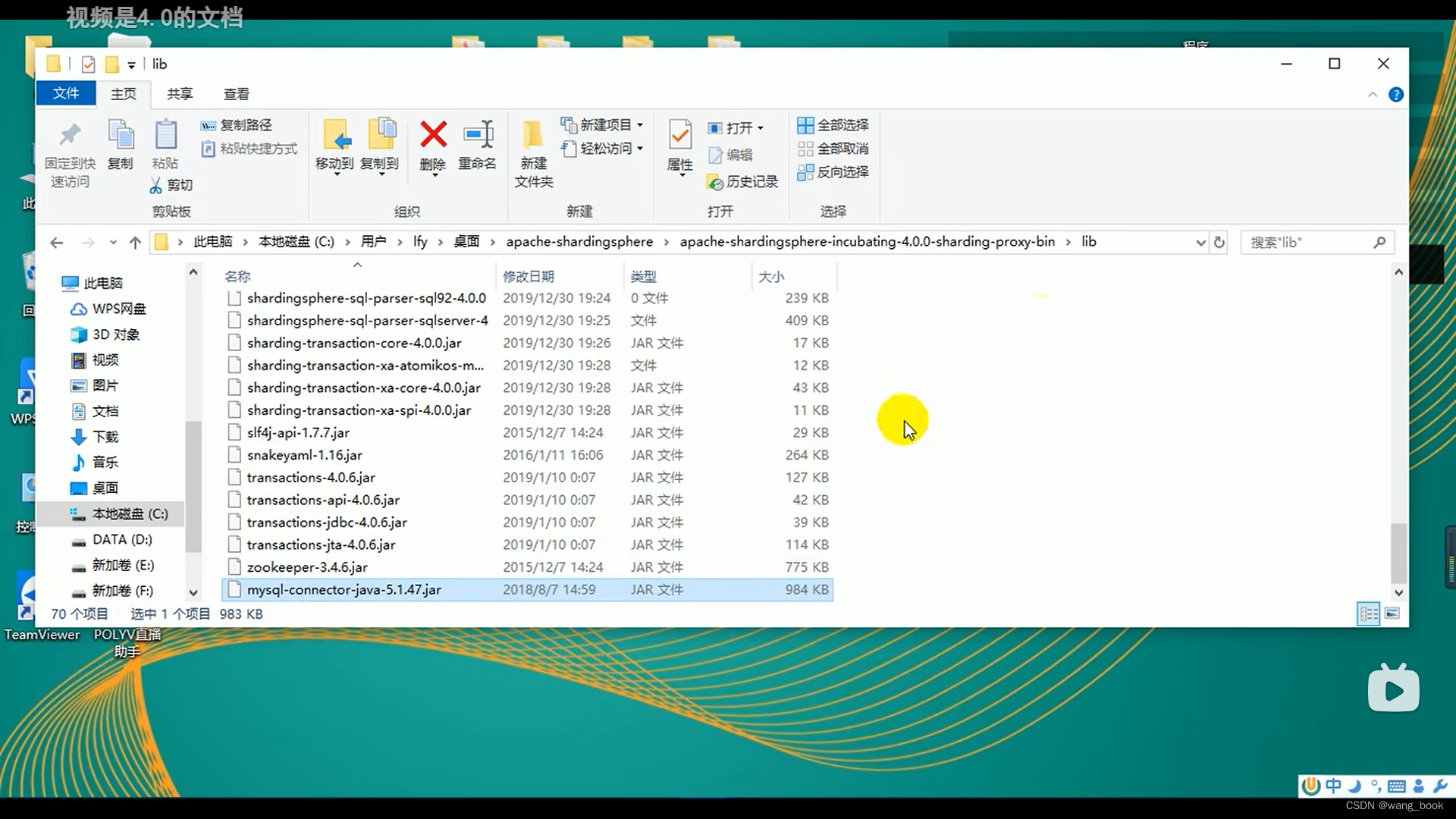This screenshot has height=819, width=1456.
Task: Select snakeyaml-1.16.jar file
Action: click(527, 455)
